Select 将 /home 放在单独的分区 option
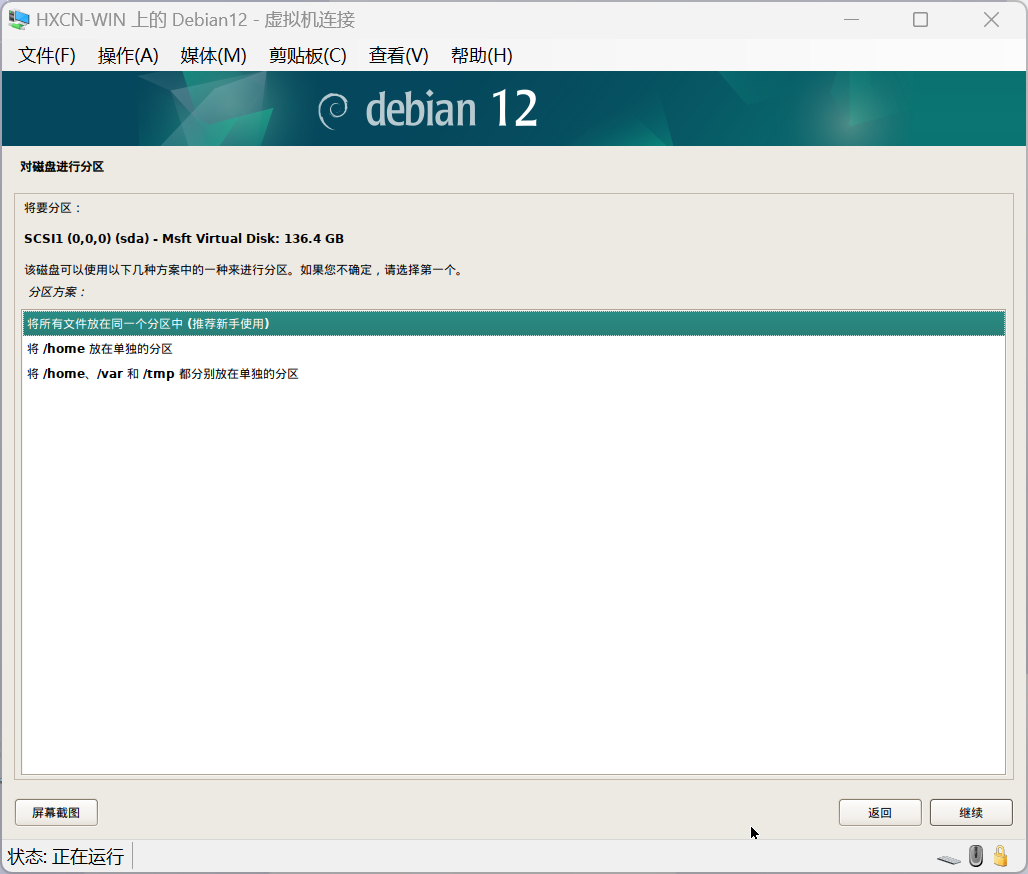This screenshot has height=874, width=1028. point(513,349)
